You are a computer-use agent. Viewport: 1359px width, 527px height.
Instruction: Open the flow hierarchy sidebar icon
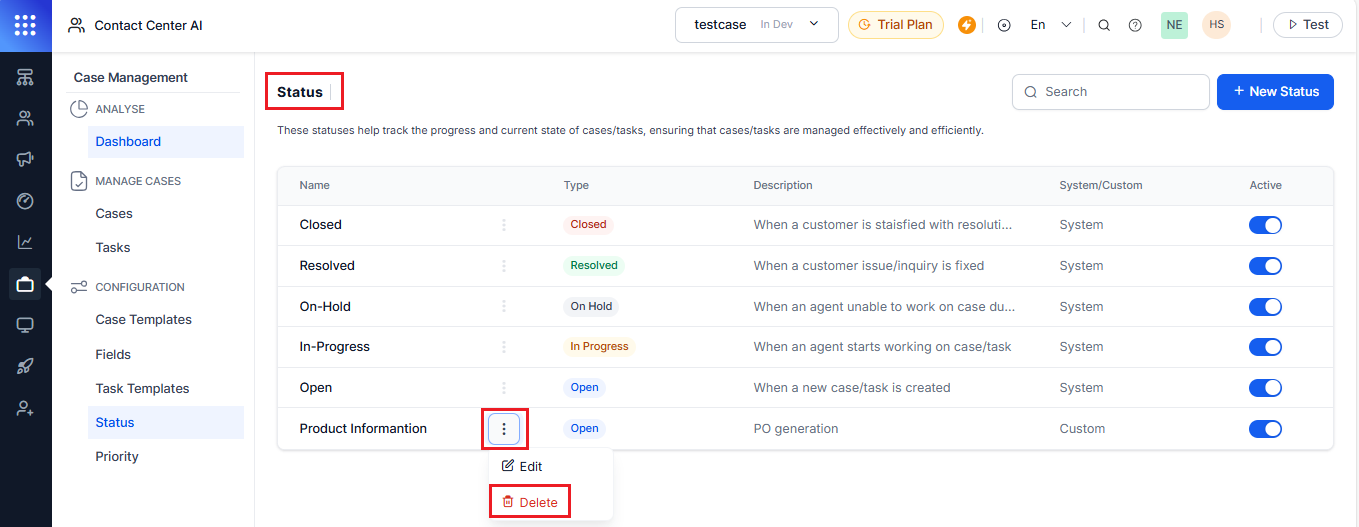(25, 77)
